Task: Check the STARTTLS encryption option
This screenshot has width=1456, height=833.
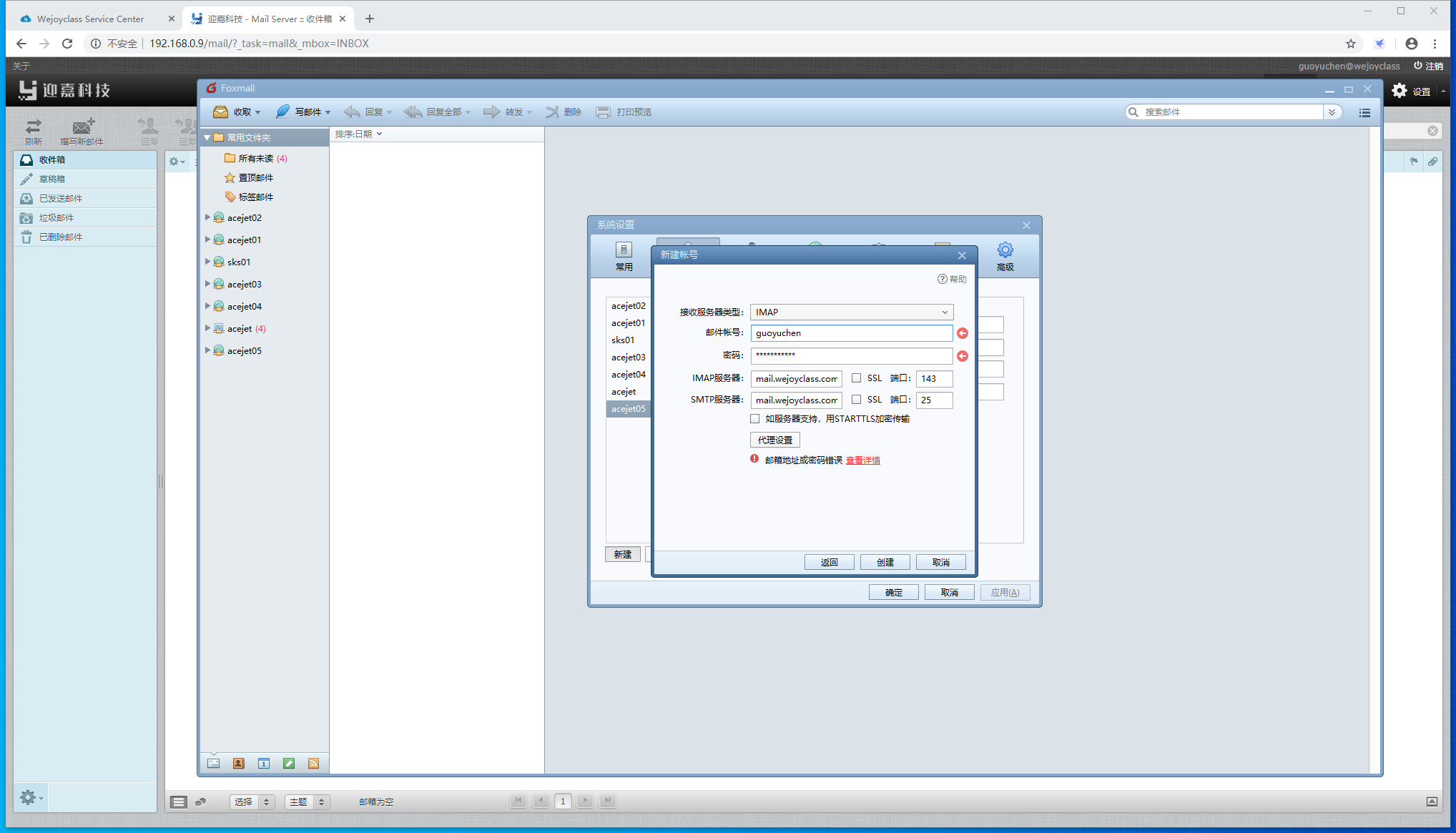Action: 755,419
